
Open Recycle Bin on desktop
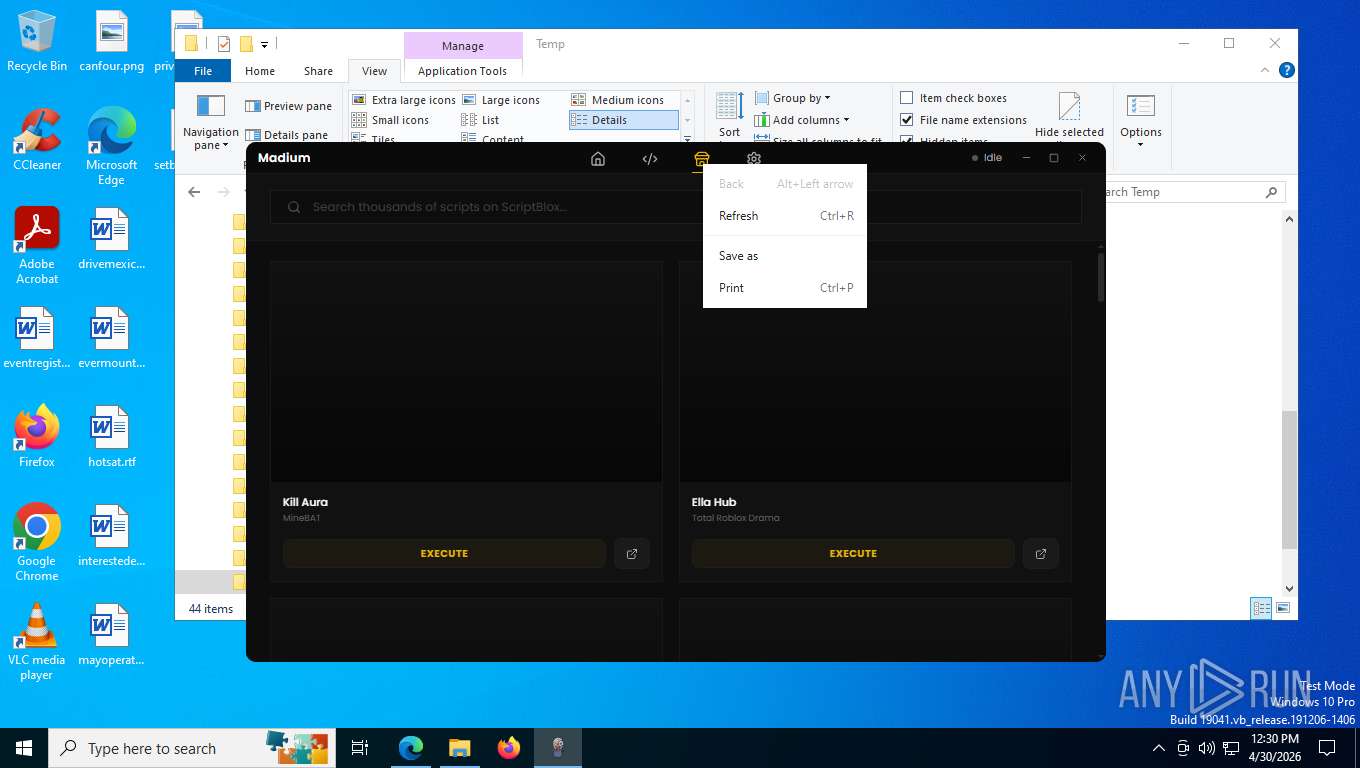point(37,41)
